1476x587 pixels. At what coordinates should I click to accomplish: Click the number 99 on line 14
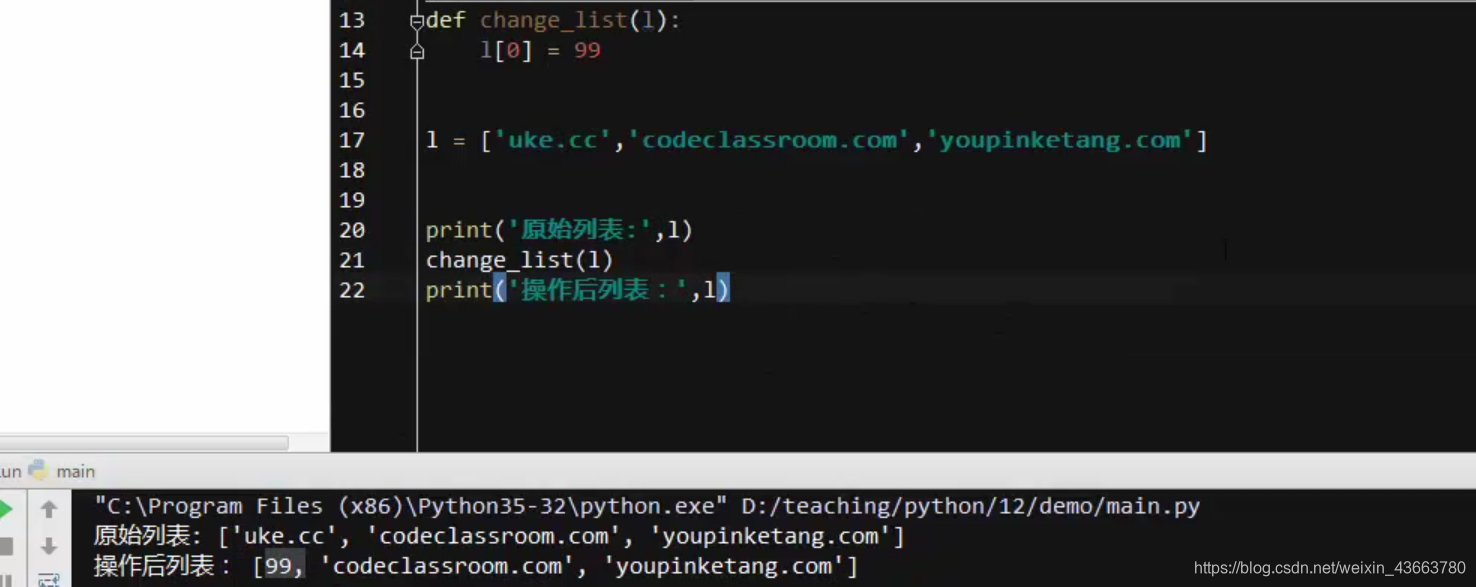point(587,50)
